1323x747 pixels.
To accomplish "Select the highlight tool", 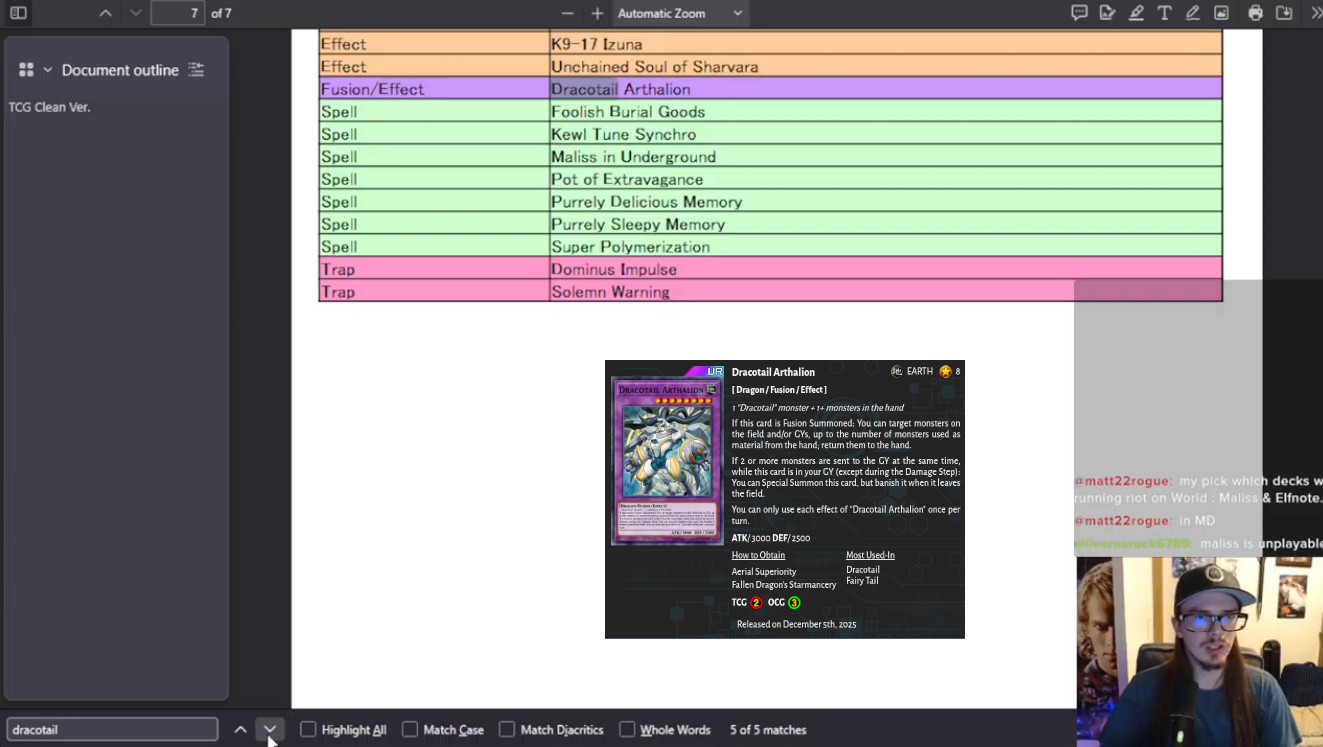I will tap(1136, 13).
